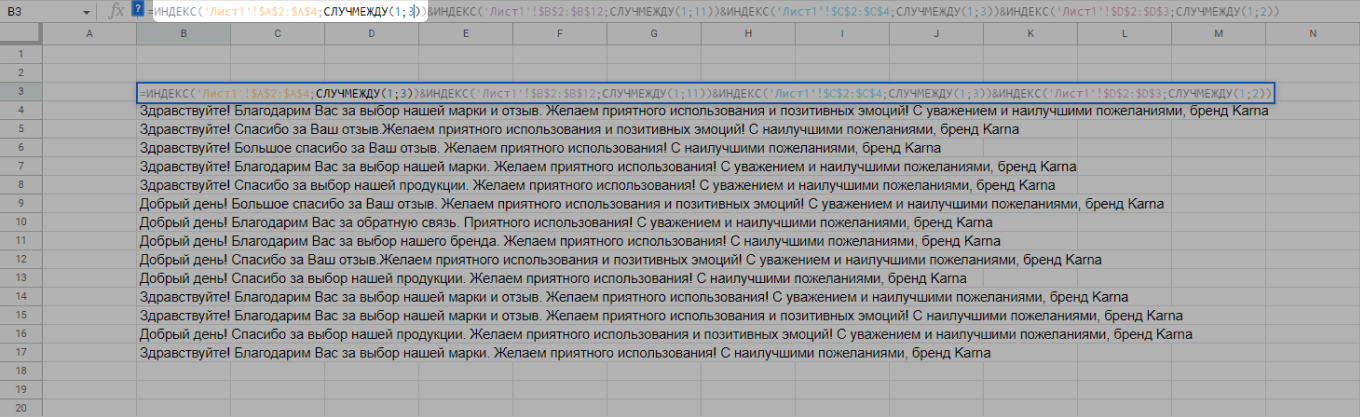Select row 8 header

click(x=22, y=185)
